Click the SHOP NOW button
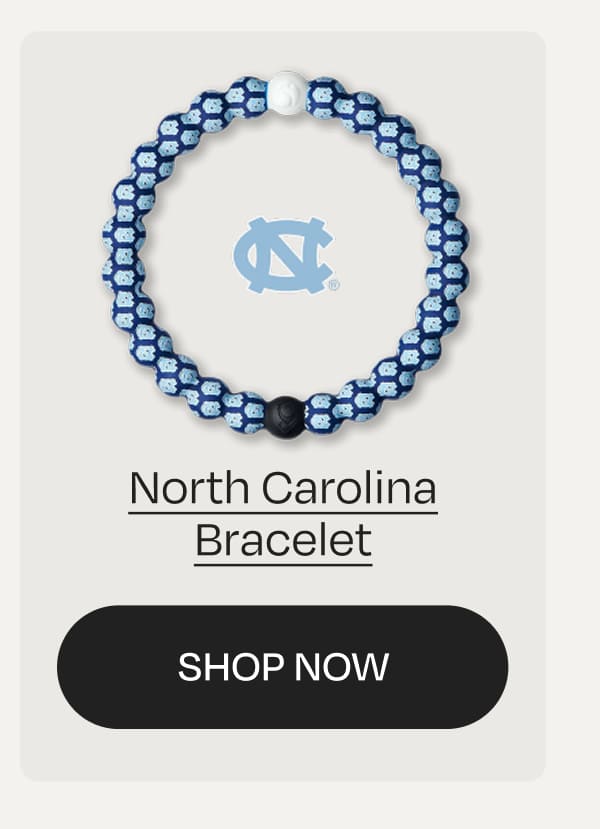 point(282,667)
